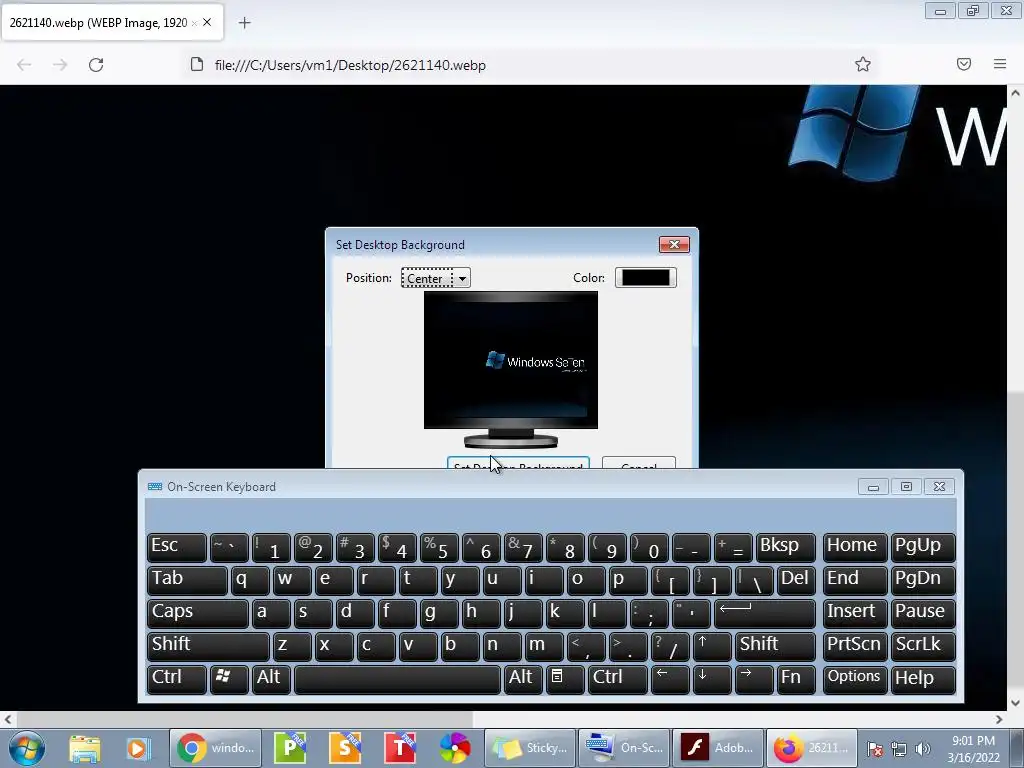Click the Home key on On-Screen Keyboard
The height and width of the screenshot is (768, 1024).
(854, 547)
